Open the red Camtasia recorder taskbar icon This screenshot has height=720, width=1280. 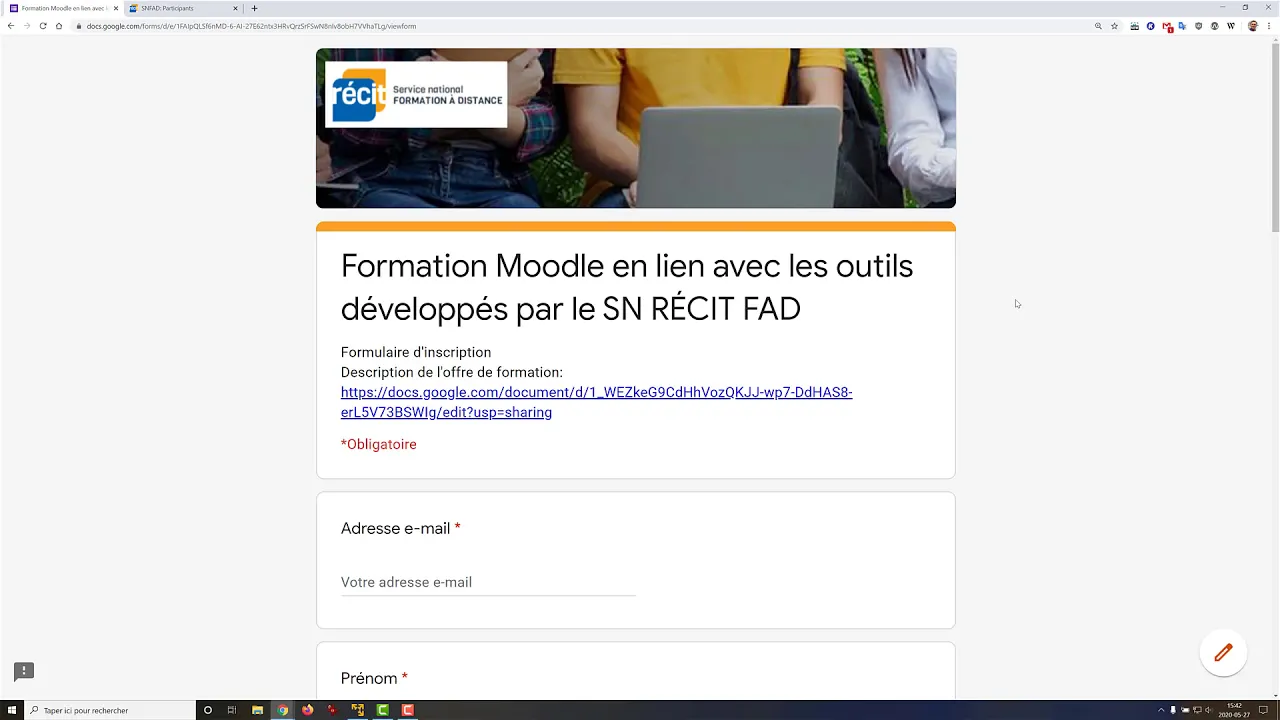pos(408,710)
